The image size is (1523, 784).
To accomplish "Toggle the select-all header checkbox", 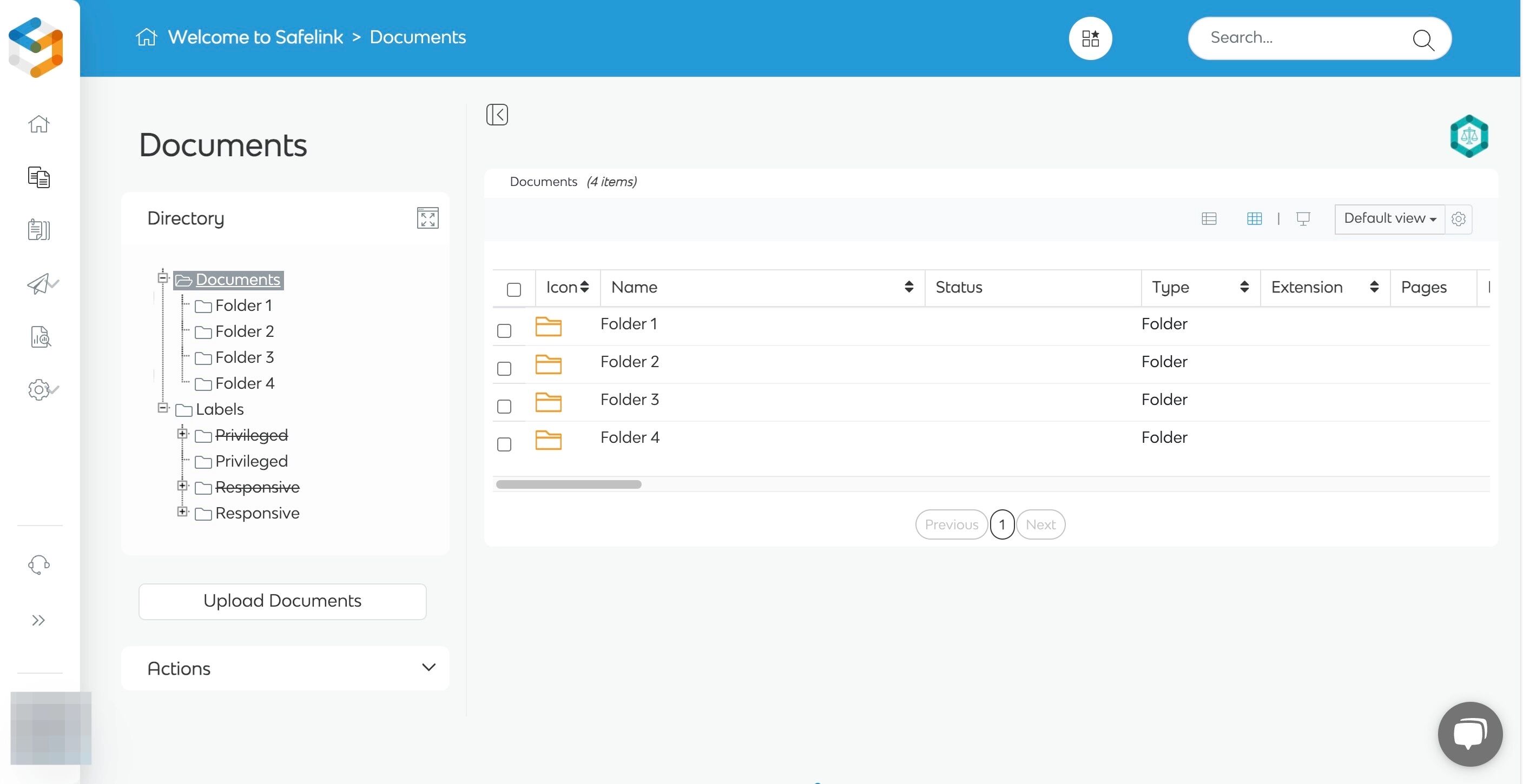I will [513, 289].
